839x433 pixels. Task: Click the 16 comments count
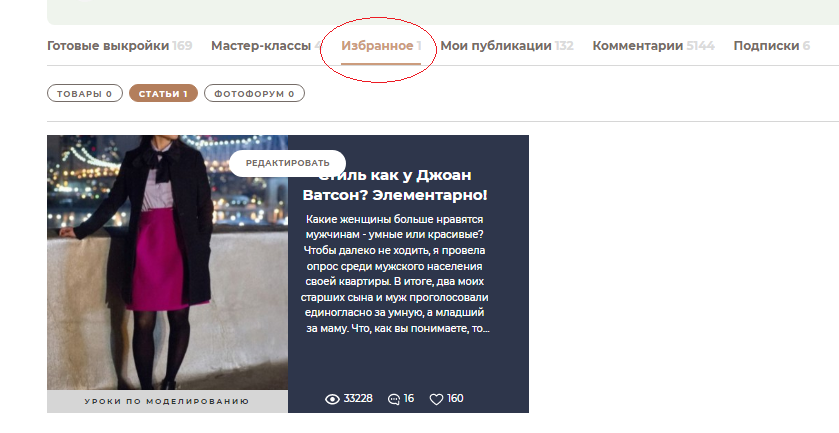[x=409, y=399]
